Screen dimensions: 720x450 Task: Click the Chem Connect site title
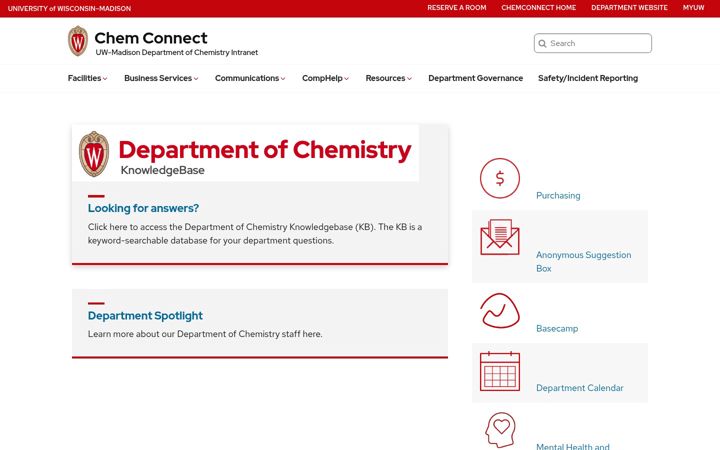[x=151, y=38]
